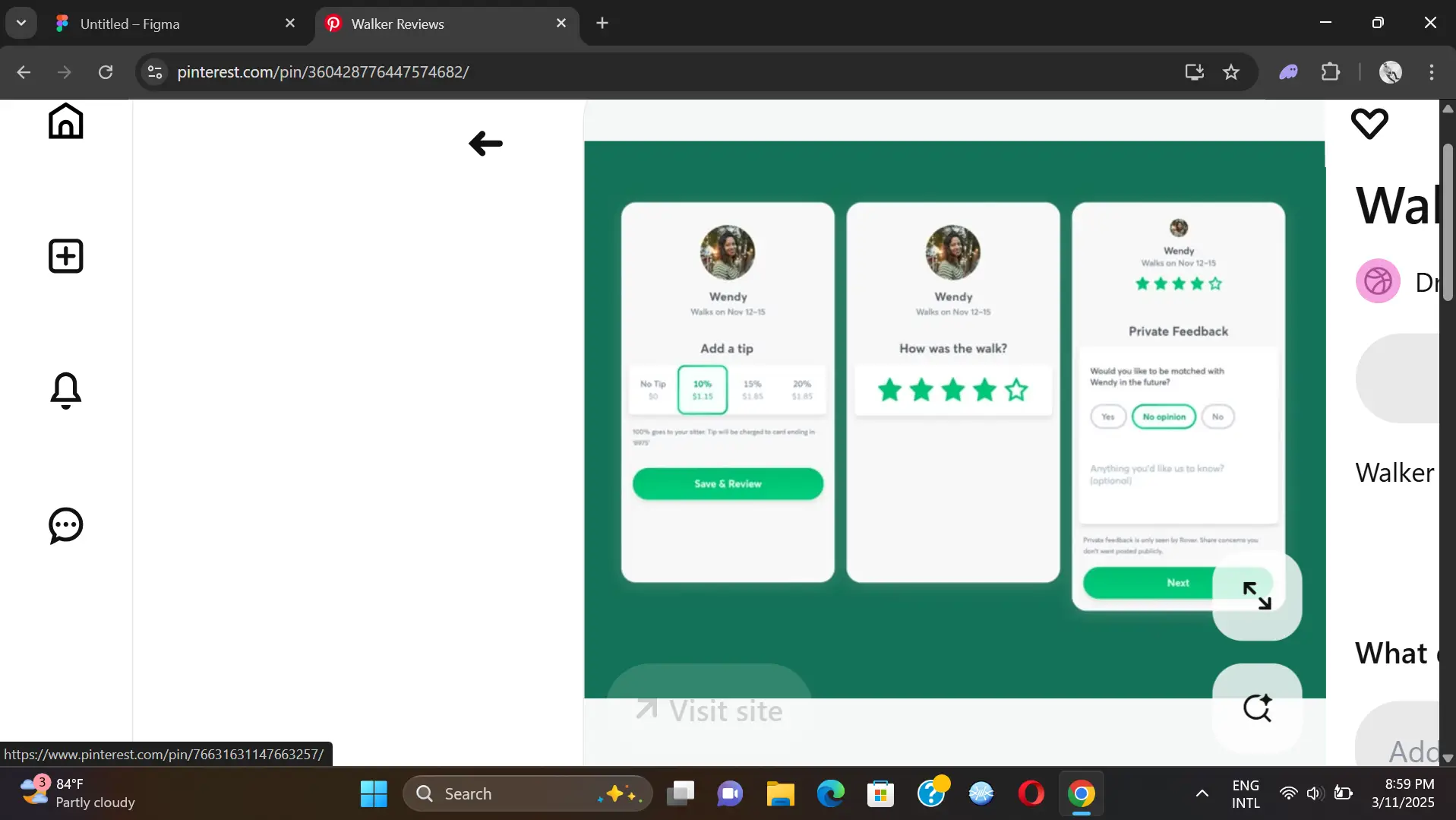Expand the pin image to full view
The height and width of the screenshot is (820, 1456).
pyautogui.click(x=1256, y=596)
